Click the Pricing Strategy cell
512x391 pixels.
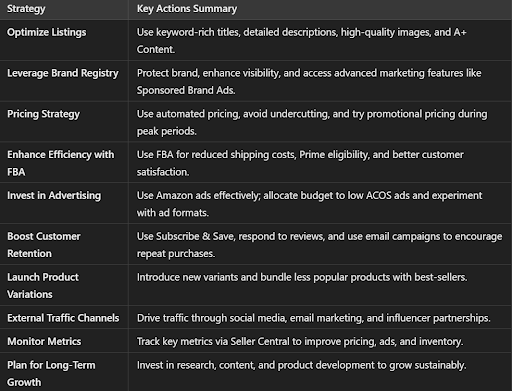pos(43,114)
